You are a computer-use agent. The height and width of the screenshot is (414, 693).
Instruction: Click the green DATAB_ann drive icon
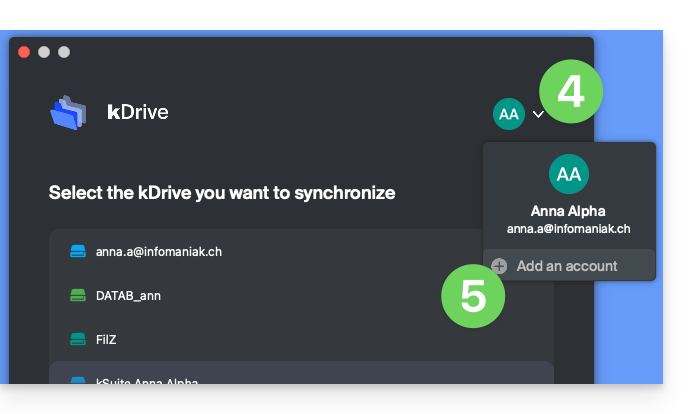click(79, 295)
